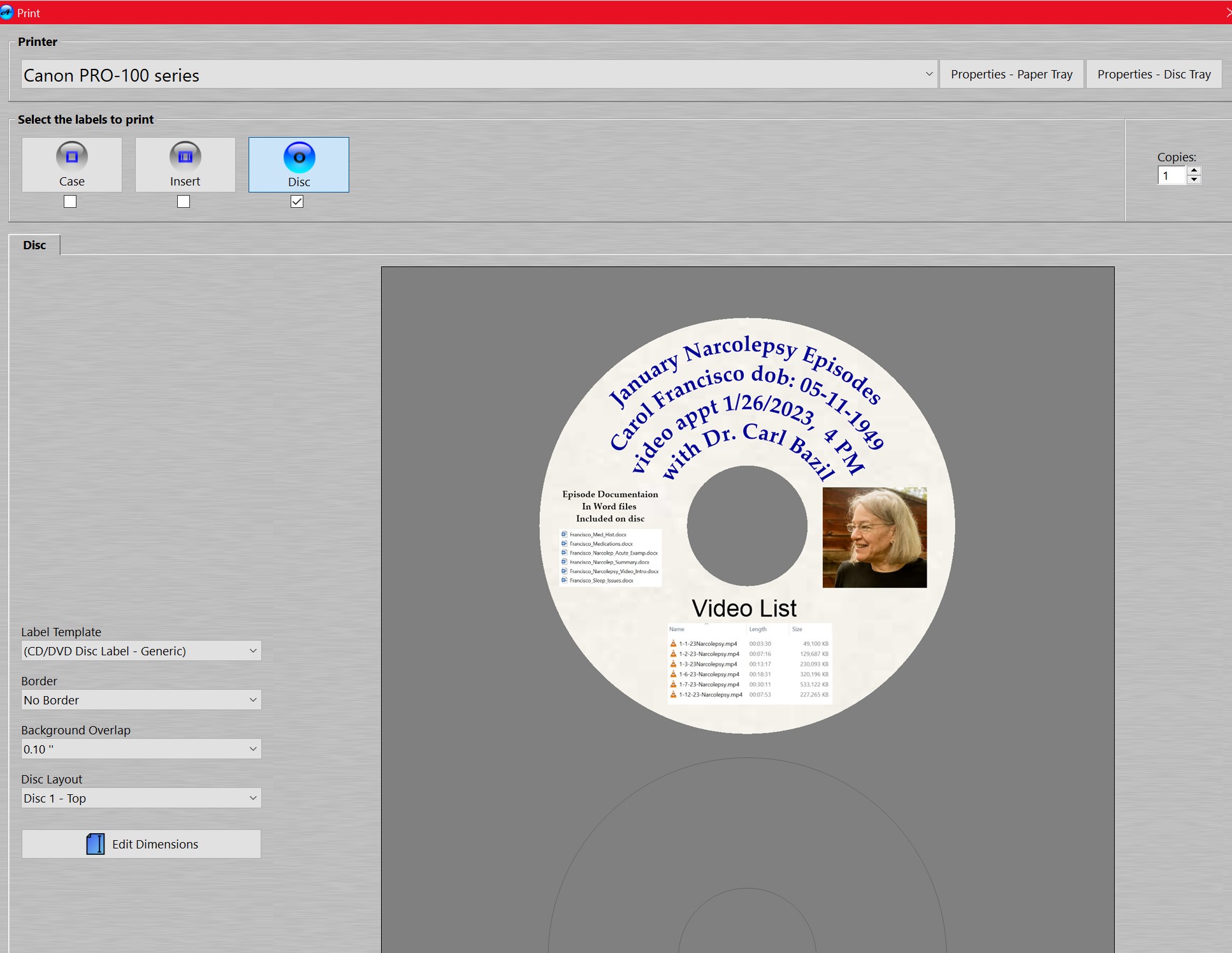
Task: Click Properties - Paper Tray button
Action: pyautogui.click(x=1010, y=74)
